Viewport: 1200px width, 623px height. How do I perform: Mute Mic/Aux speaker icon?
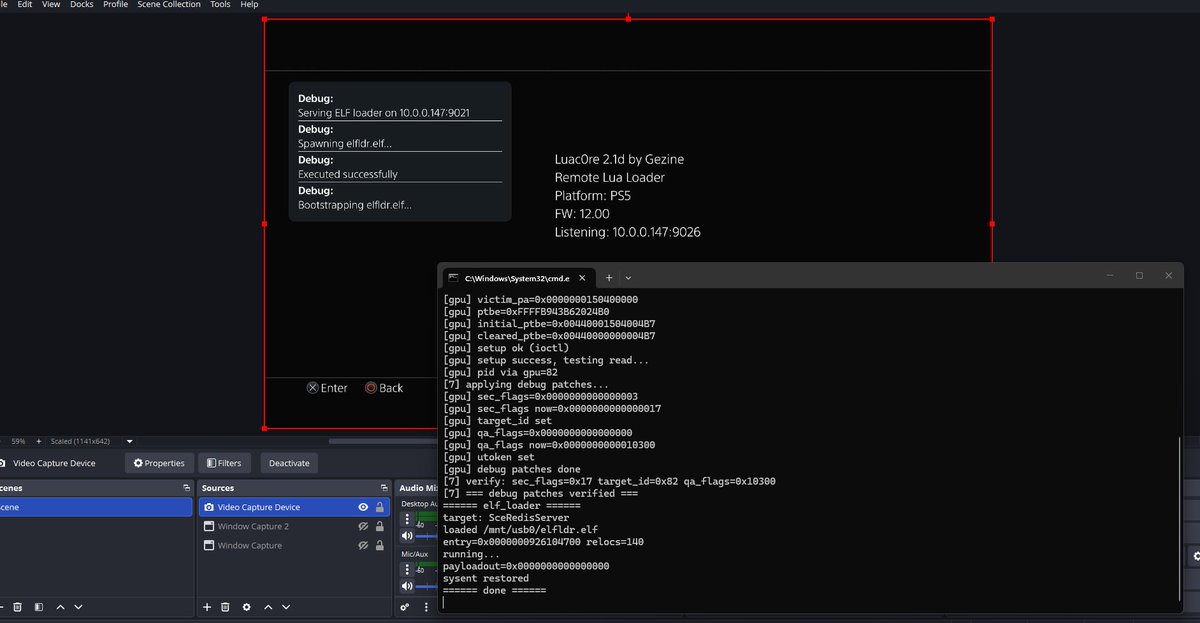tap(407, 586)
